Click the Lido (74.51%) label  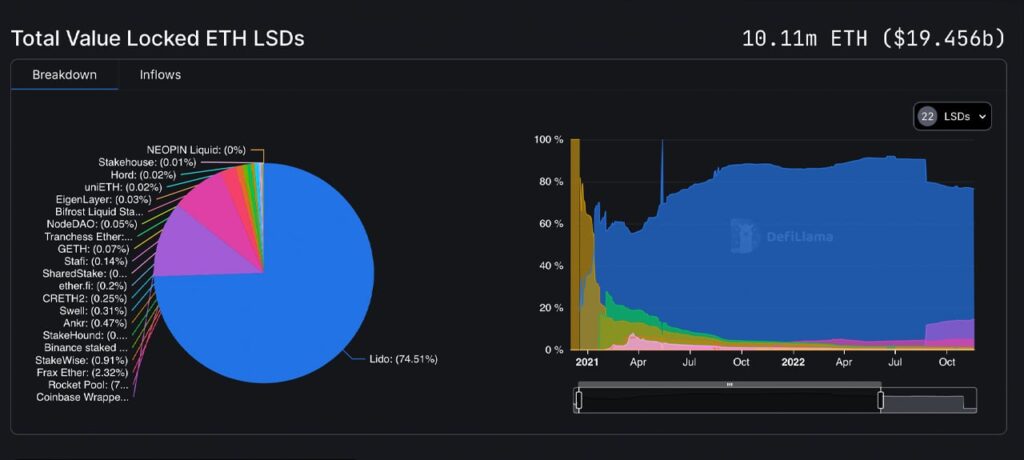(x=397, y=359)
